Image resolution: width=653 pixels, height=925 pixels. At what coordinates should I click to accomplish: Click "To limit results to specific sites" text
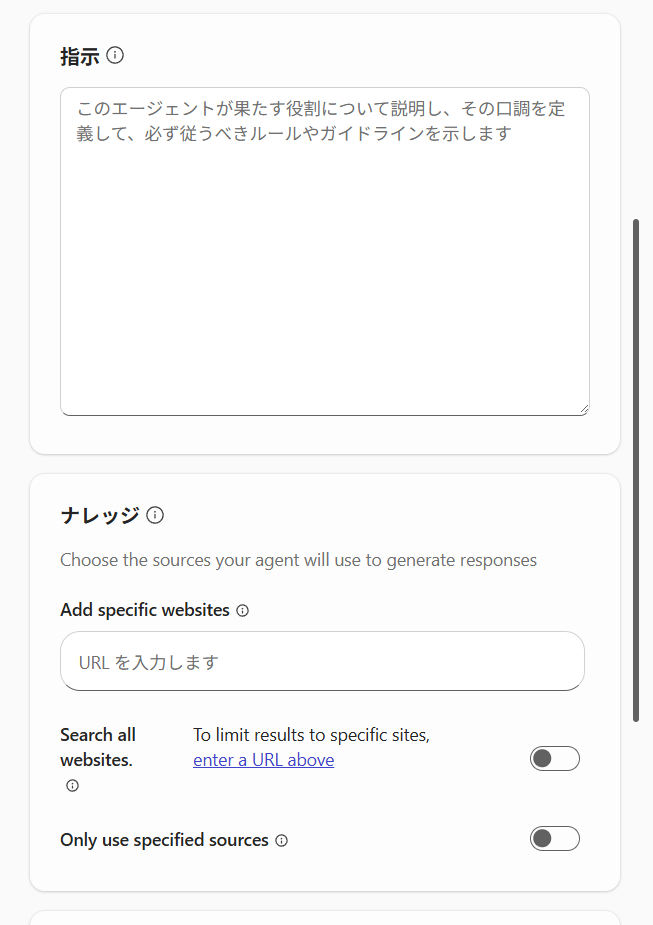click(x=311, y=735)
